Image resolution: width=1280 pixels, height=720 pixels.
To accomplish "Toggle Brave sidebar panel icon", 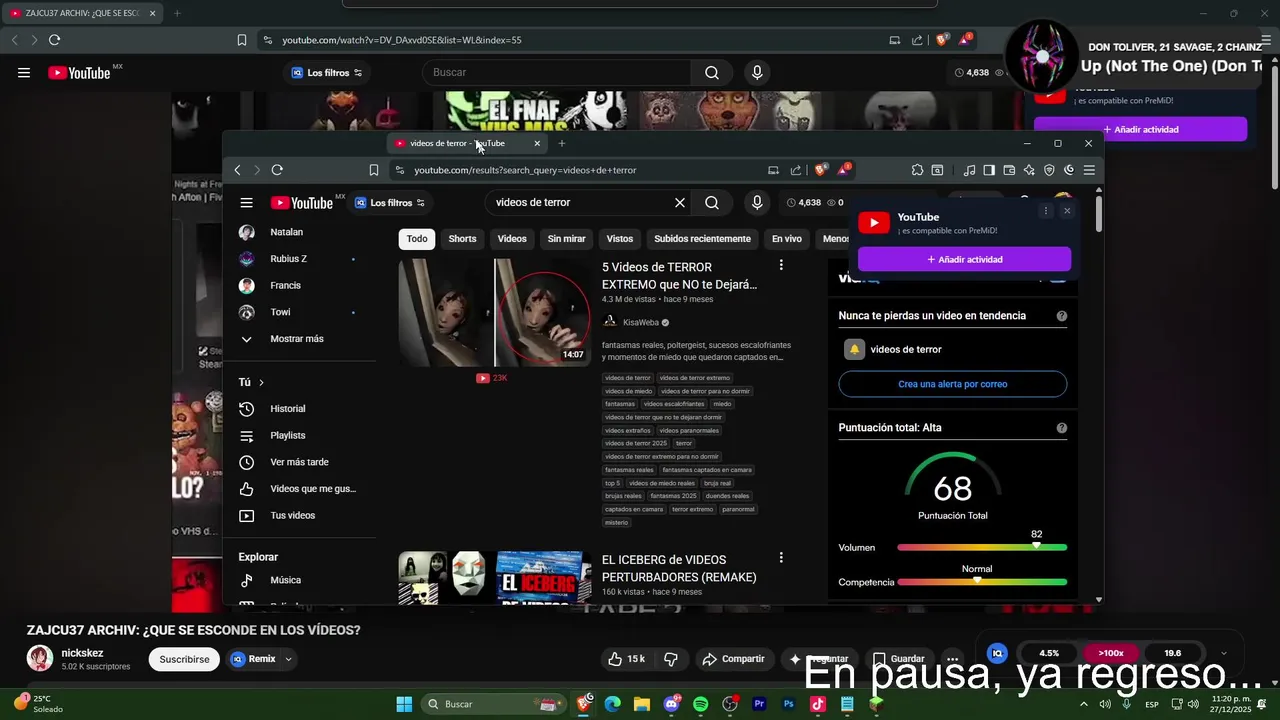I will pos(989,170).
